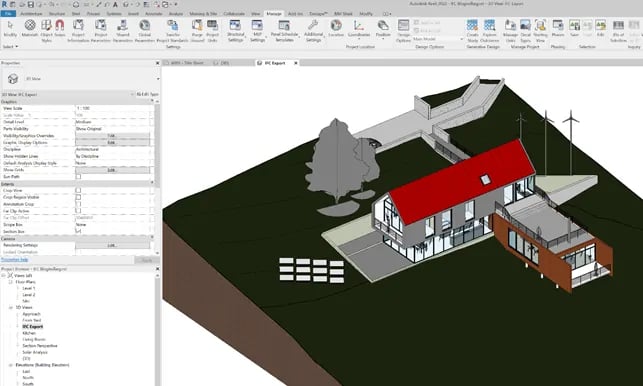Viewport: 643px width, 386px height.
Task: Open the Location tool globe icon
Action: pos(336,28)
